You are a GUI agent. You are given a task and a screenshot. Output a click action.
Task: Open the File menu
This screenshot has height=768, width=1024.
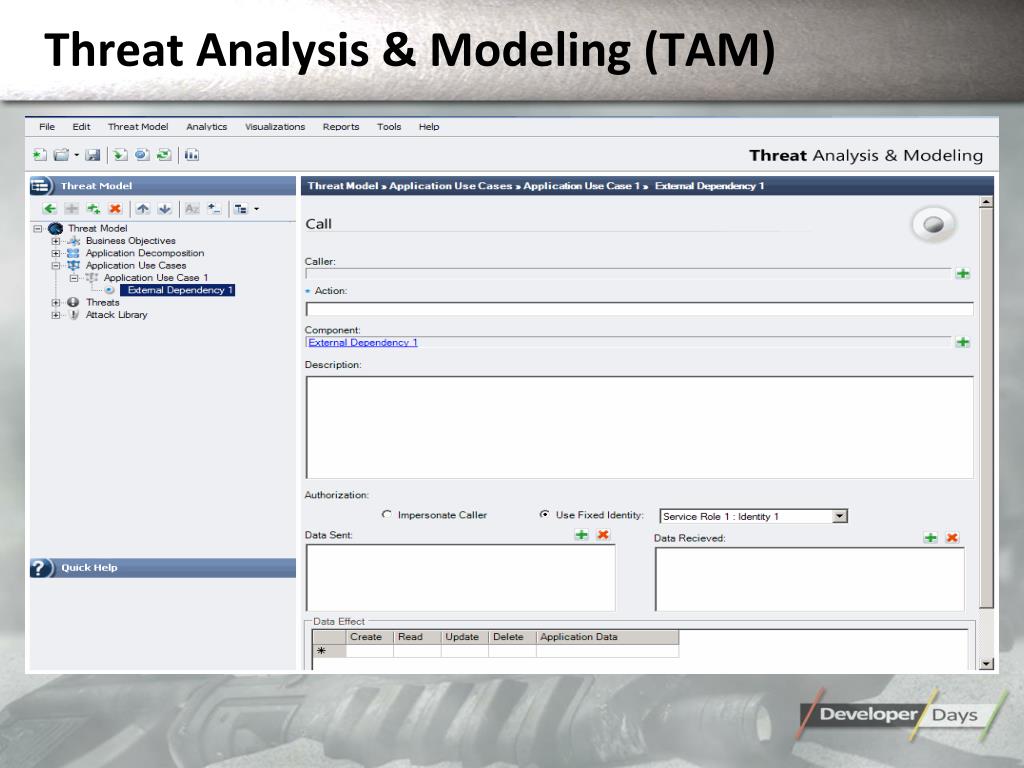(47, 127)
